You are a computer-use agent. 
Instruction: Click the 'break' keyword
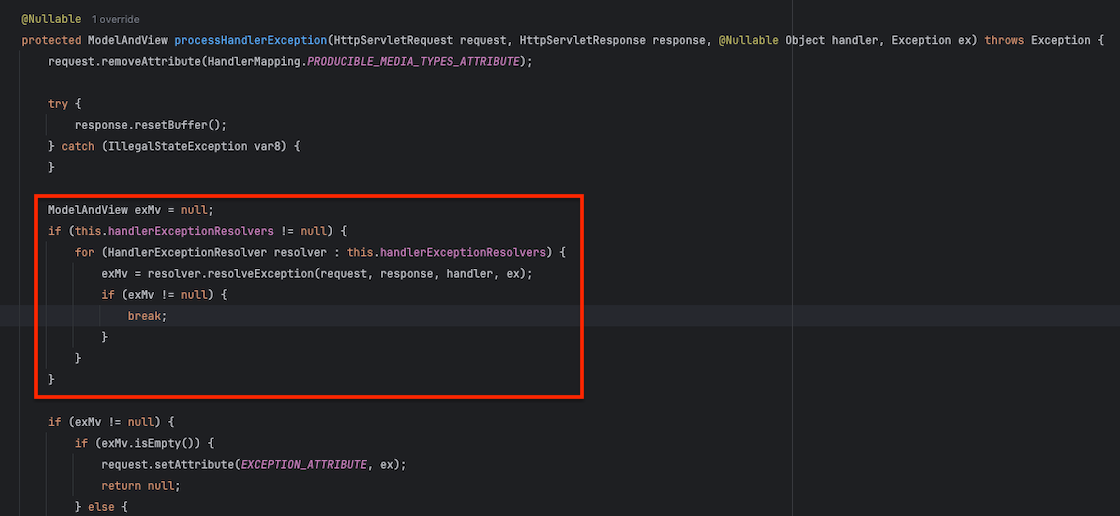click(x=144, y=316)
